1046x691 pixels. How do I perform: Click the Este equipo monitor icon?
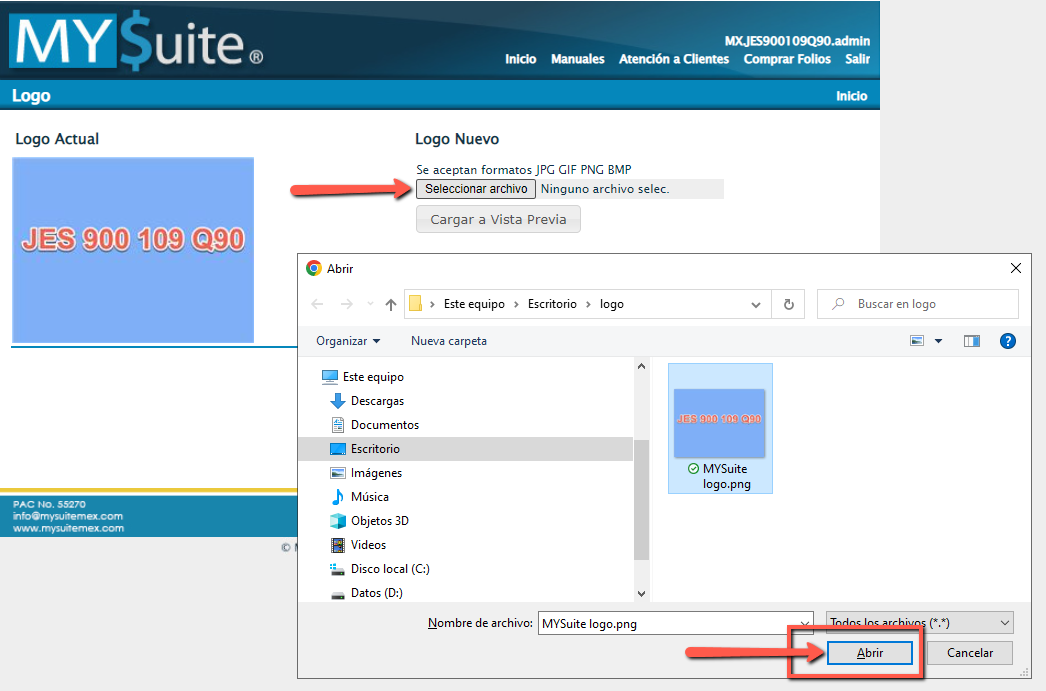(330, 377)
